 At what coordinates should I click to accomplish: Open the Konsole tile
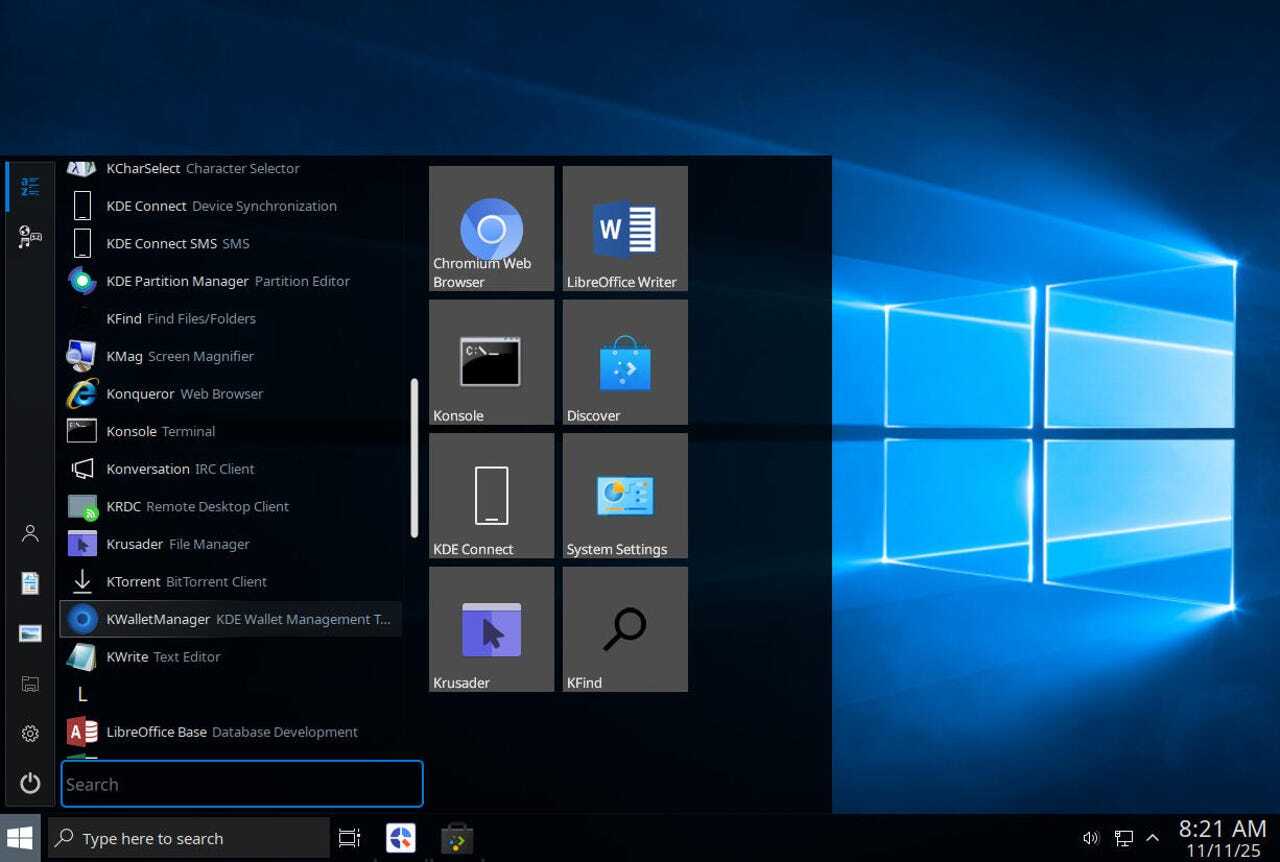(491, 362)
